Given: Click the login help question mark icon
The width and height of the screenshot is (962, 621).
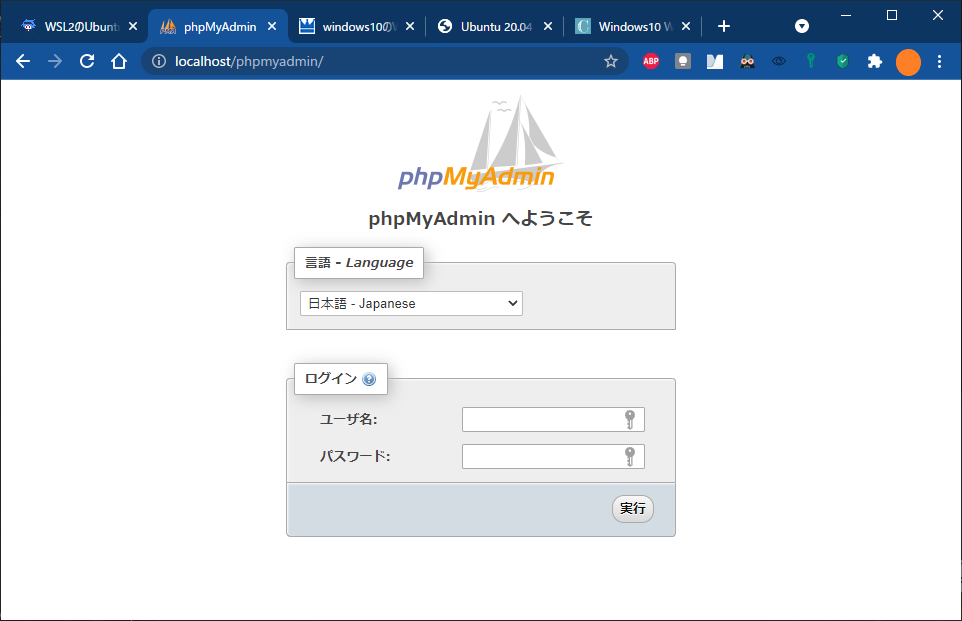Looking at the screenshot, I should click(x=369, y=379).
